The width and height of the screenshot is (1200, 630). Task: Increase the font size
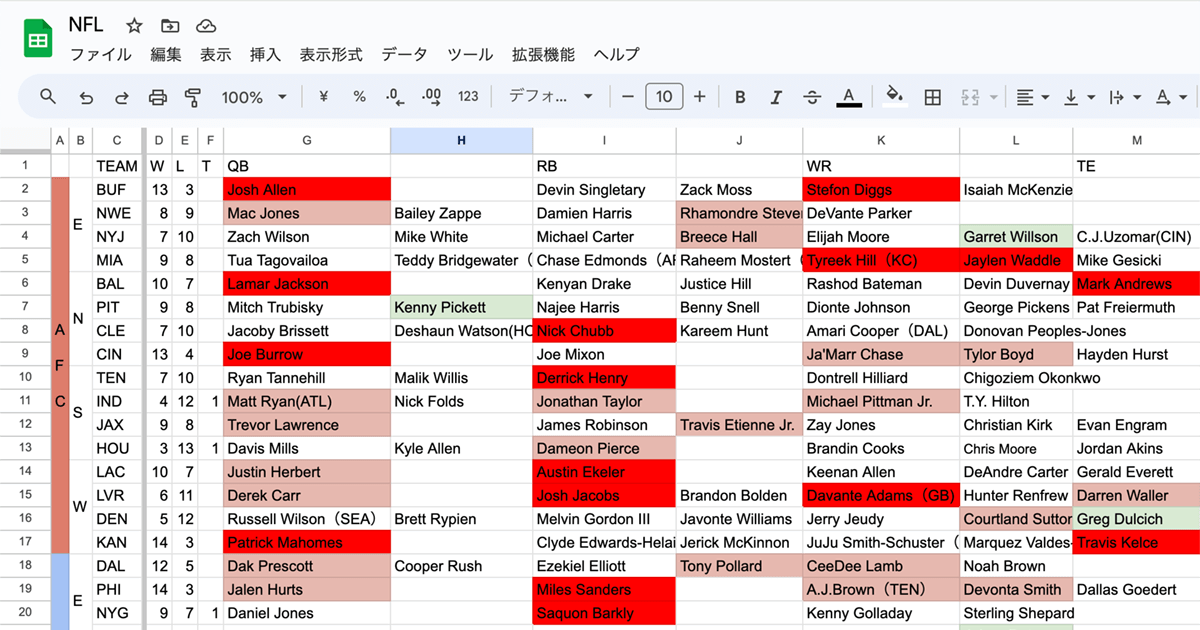pos(699,97)
